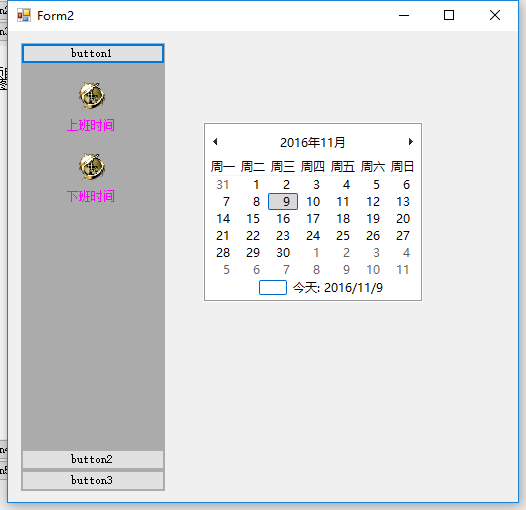Click the globe icon above 上班时间
Viewport: 526px width, 510px height.
(x=92, y=96)
